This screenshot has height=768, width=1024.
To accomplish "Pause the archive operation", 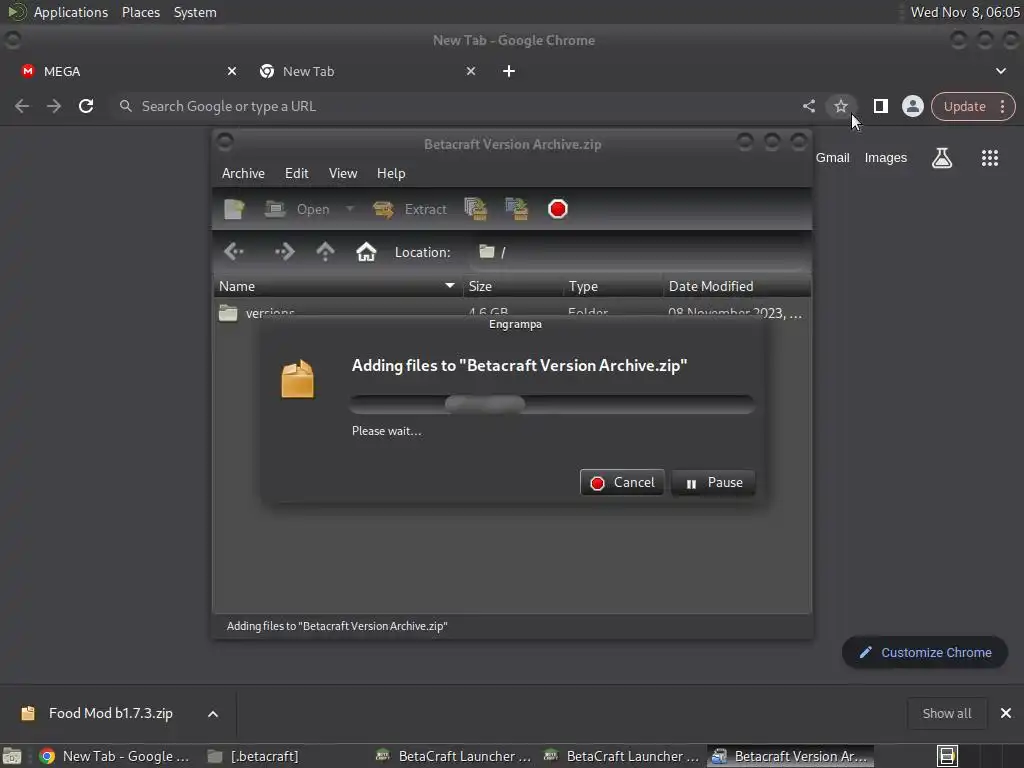I will pos(713,483).
